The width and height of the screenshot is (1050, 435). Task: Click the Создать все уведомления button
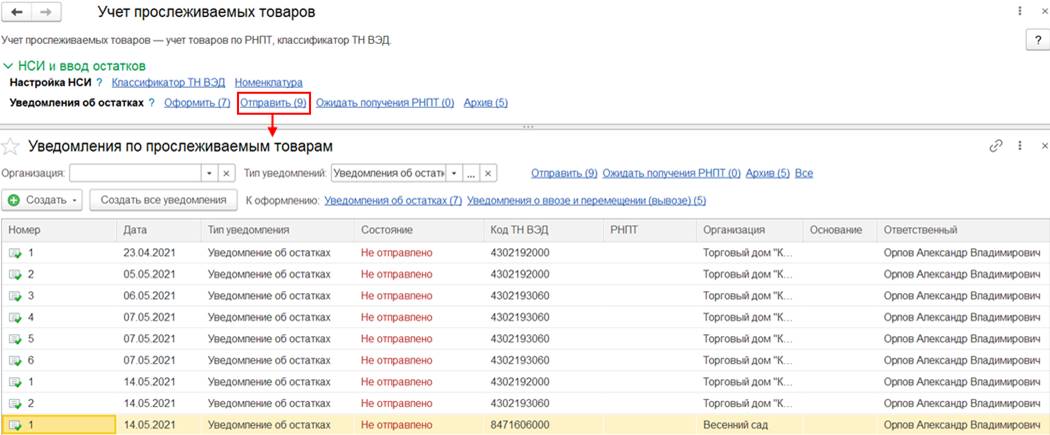coord(164,200)
